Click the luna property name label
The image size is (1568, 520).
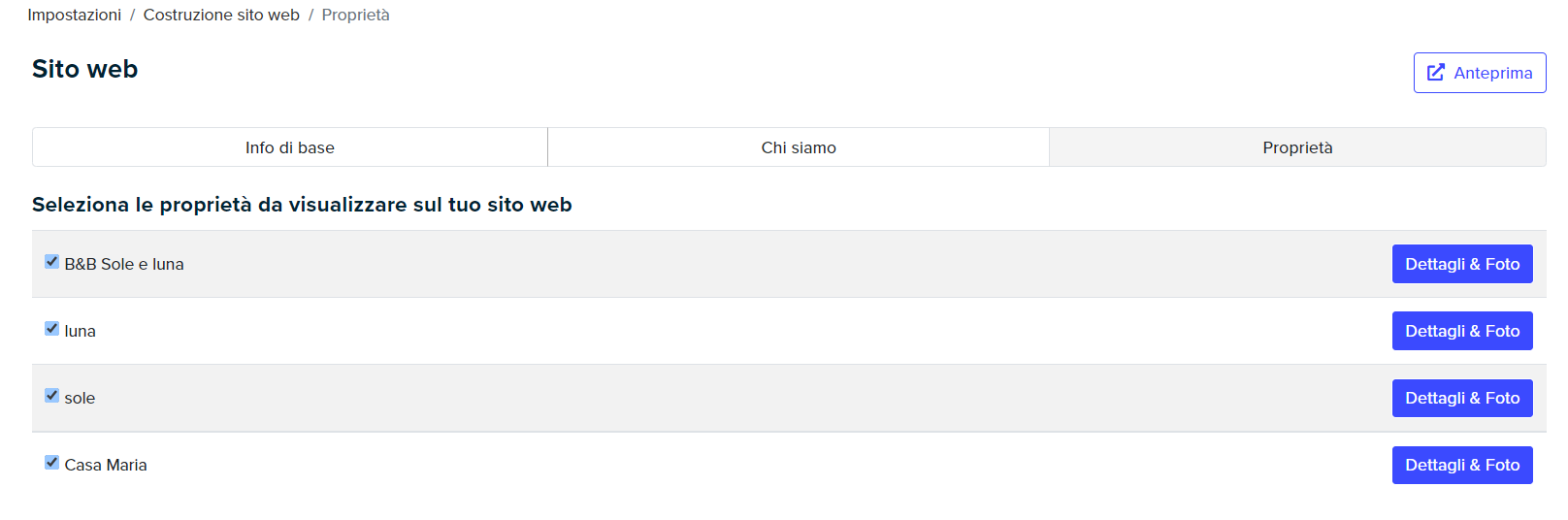click(81, 331)
